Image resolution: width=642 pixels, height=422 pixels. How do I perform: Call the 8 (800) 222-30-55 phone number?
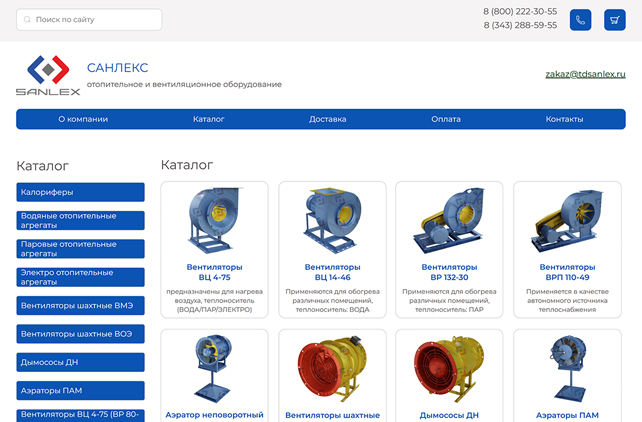520,11
